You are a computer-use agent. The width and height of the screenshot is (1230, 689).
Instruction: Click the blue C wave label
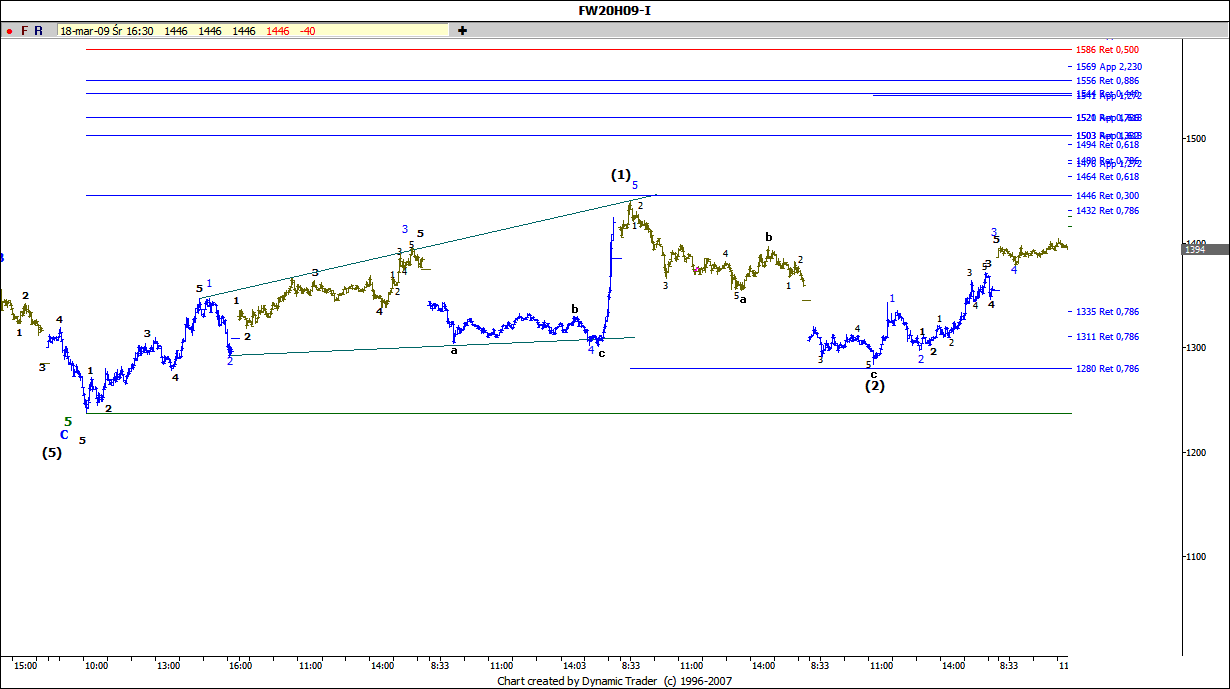(x=64, y=435)
